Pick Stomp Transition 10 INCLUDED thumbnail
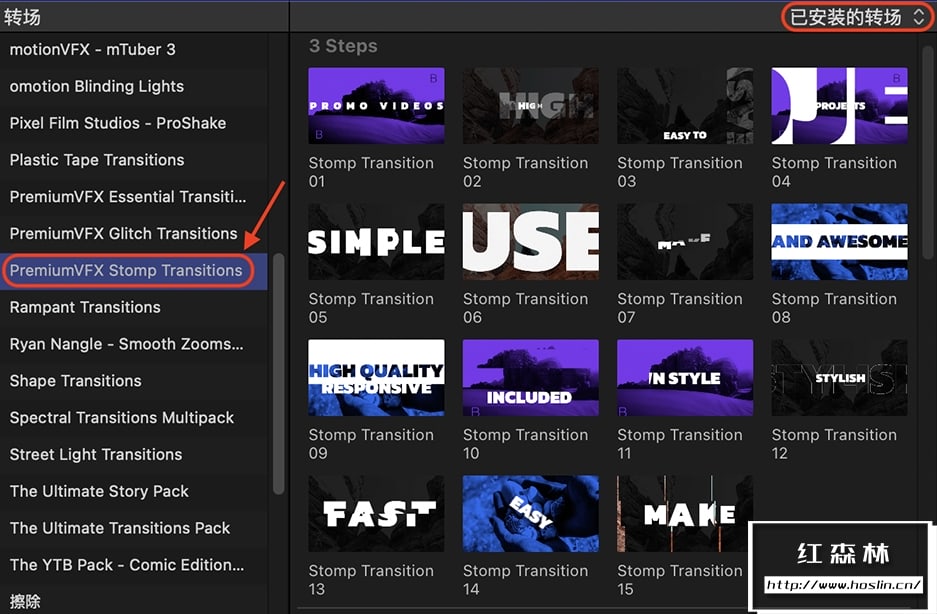This screenshot has width=937, height=614. (531, 378)
